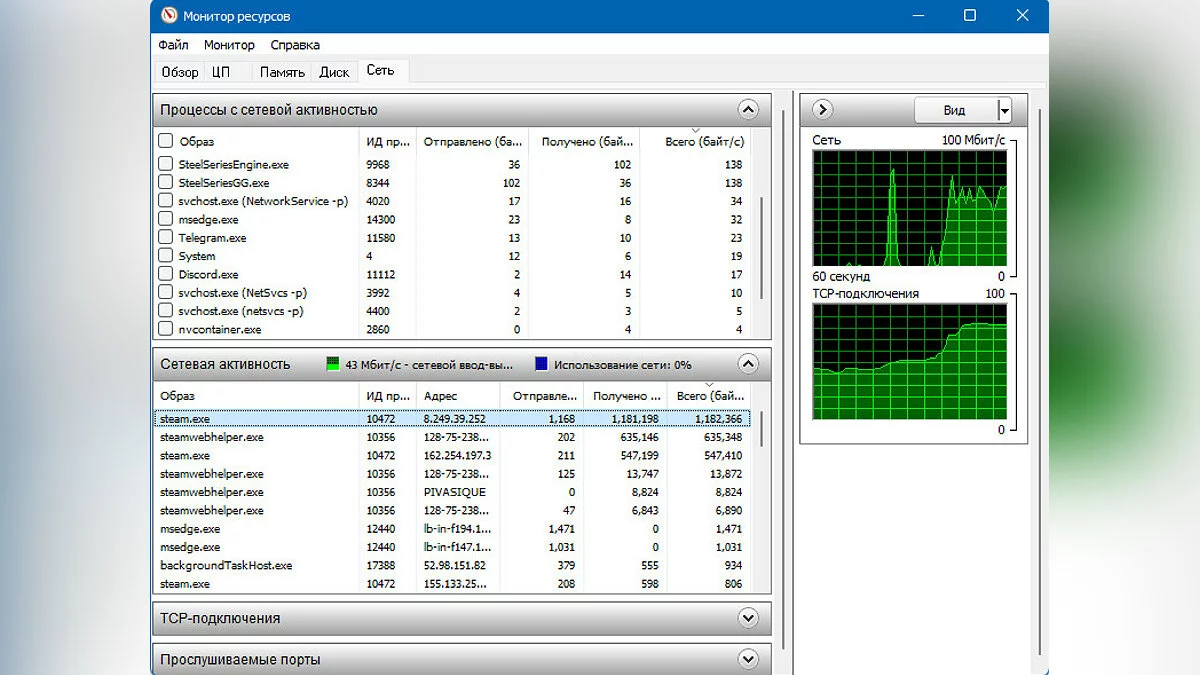The height and width of the screenshot is (675, 1200).
Task: Enable the Discord.exe checkbox
Action: click(x=166, y=274)
